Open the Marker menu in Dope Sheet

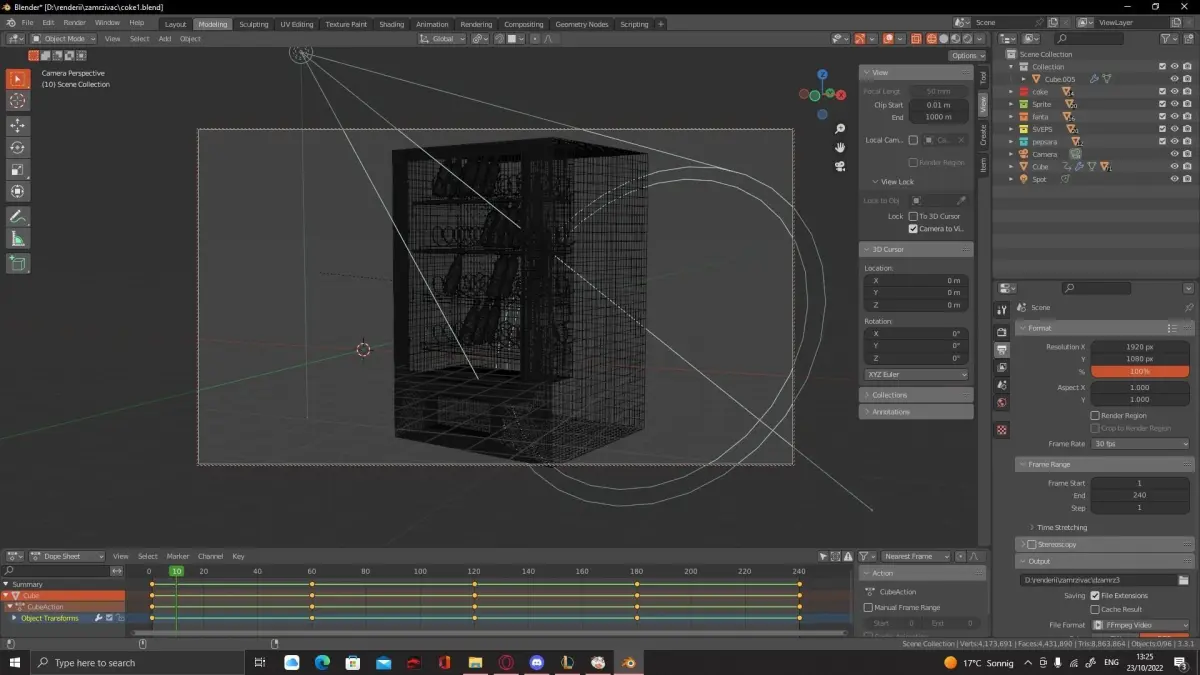[178, 556]
